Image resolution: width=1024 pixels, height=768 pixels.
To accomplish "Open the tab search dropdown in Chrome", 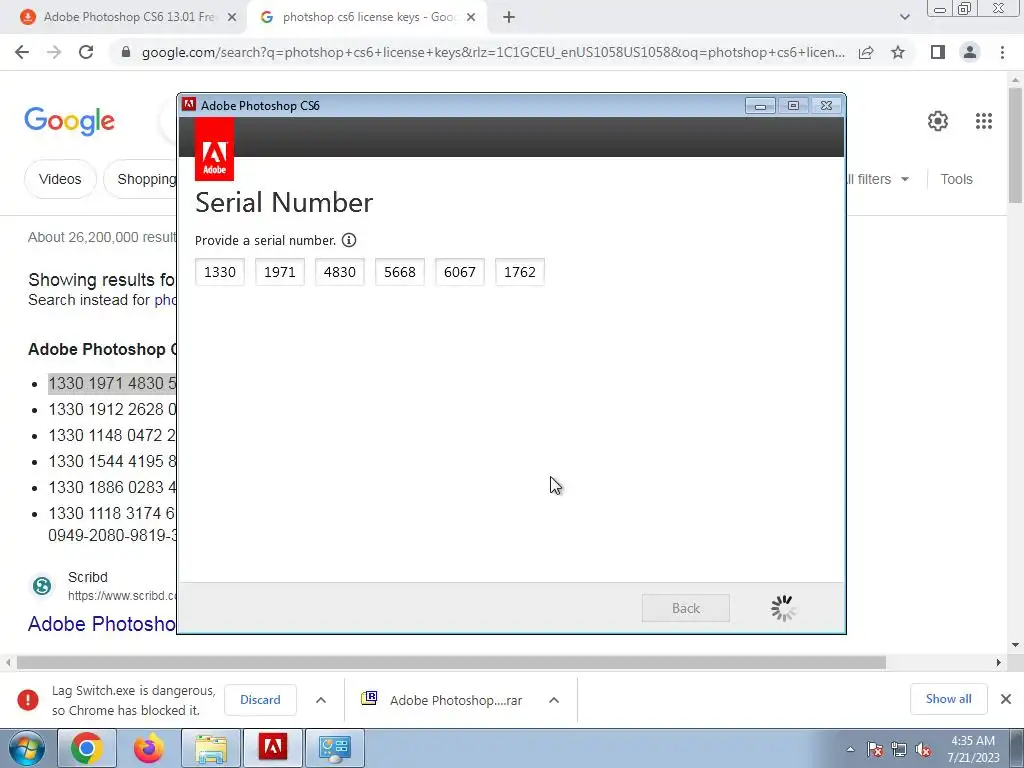I will [904, 17].
